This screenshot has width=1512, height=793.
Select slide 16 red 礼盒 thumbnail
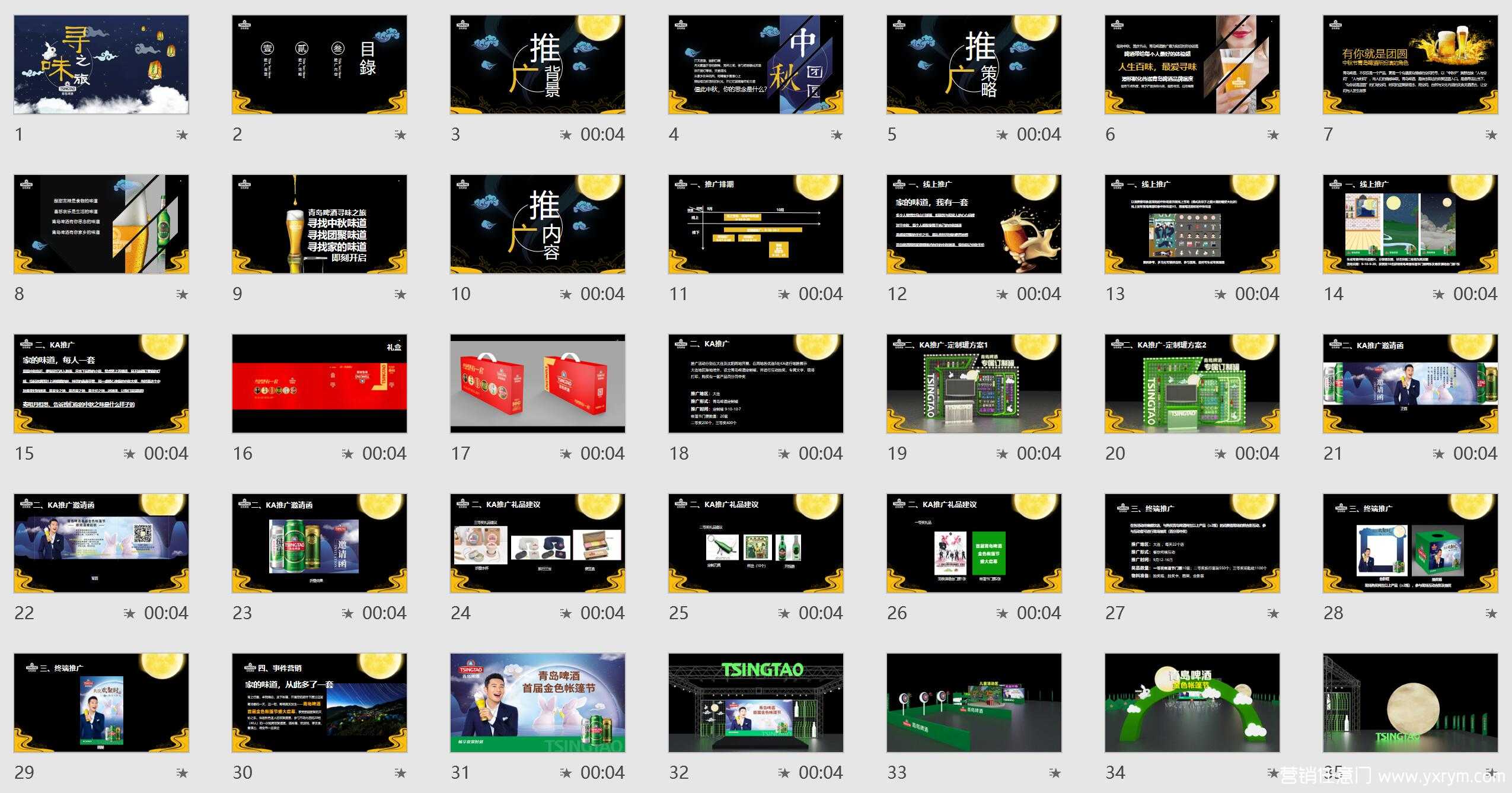coord(320,384)
